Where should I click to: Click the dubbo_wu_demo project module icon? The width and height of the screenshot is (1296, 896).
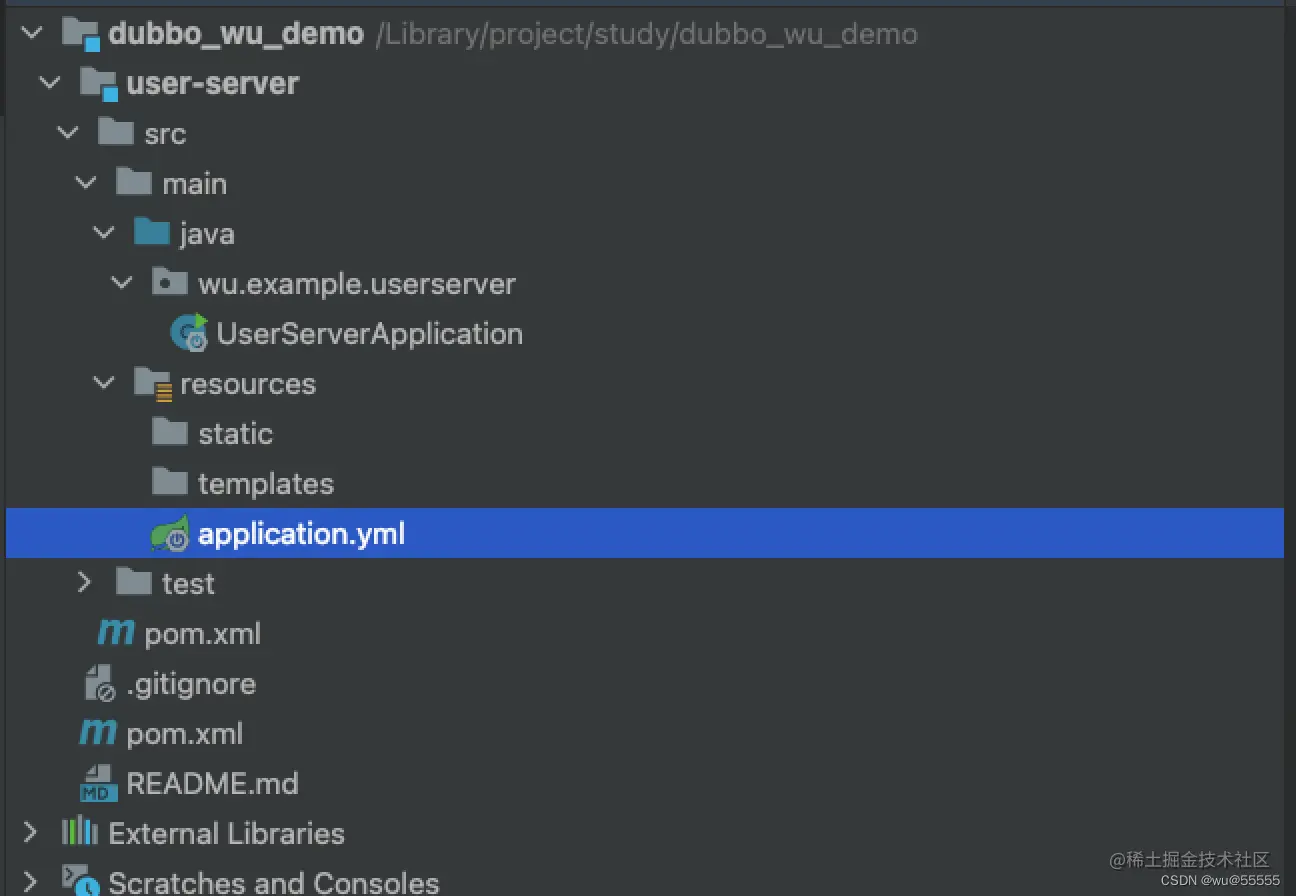[81, 34]
